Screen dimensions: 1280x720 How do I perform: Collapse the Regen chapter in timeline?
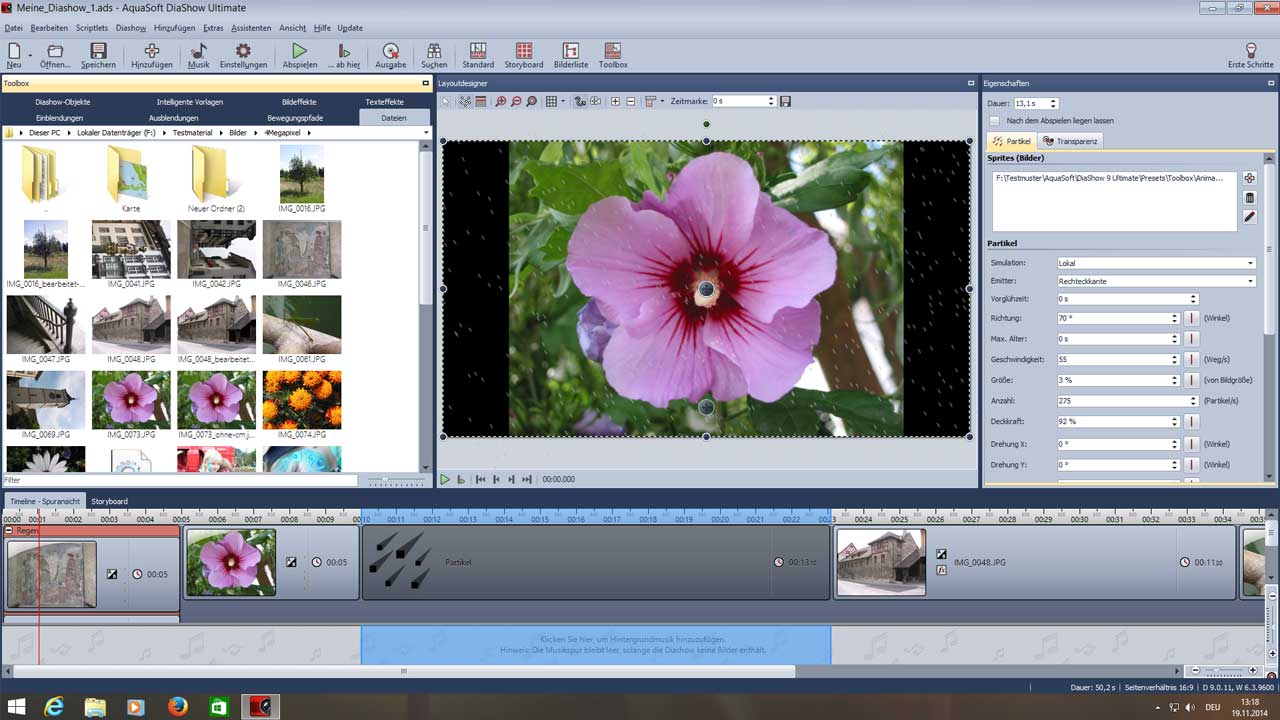click(x=9, y=530)
